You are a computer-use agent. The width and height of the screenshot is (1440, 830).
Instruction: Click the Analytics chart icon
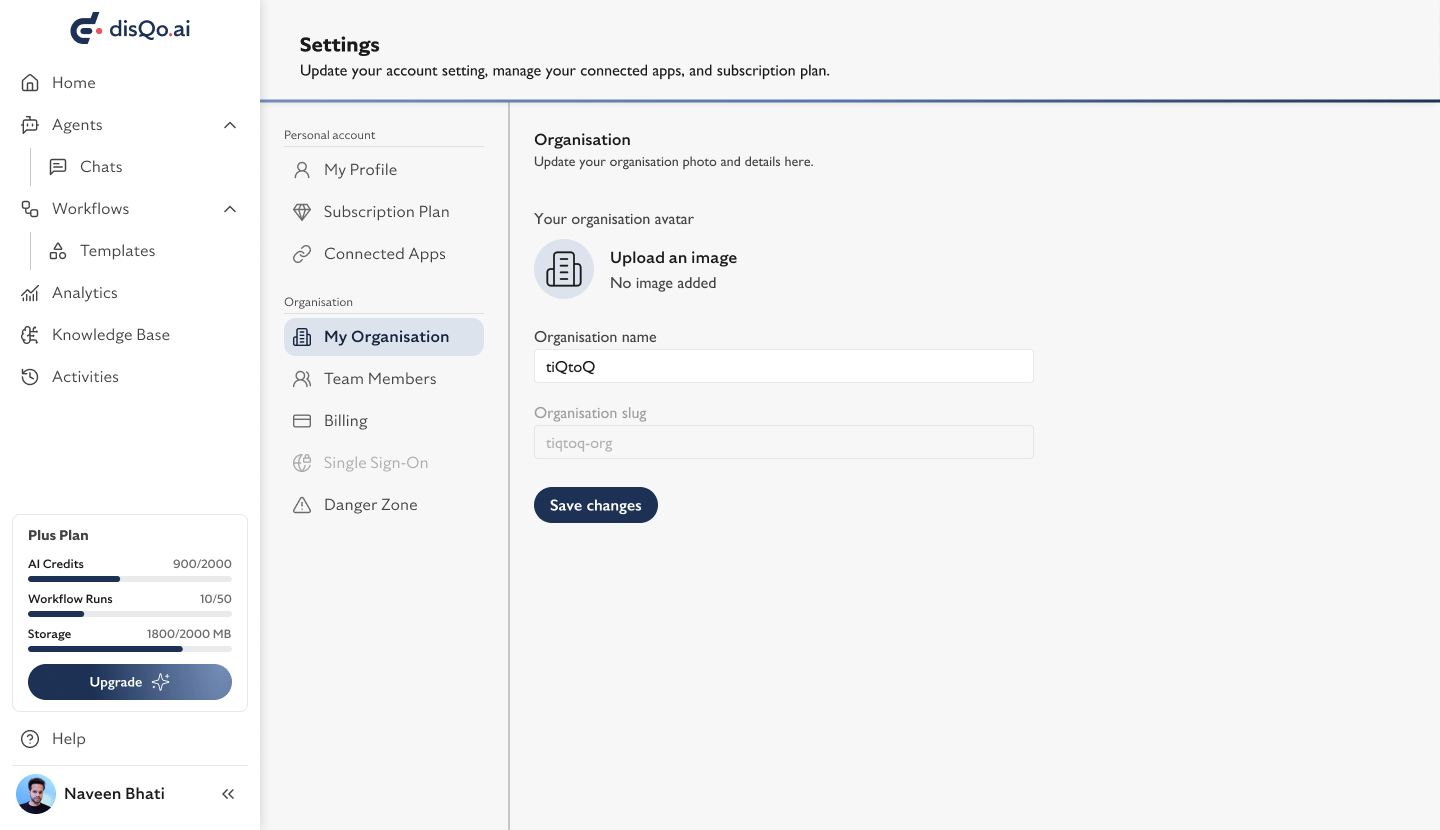(30, 293)
